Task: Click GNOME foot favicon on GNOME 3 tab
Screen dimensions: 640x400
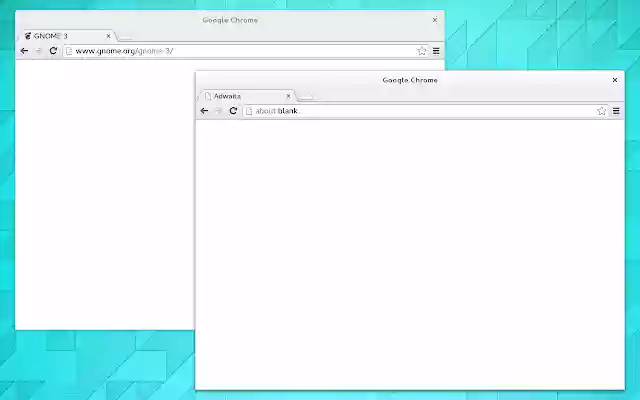Action: point(28,36)
